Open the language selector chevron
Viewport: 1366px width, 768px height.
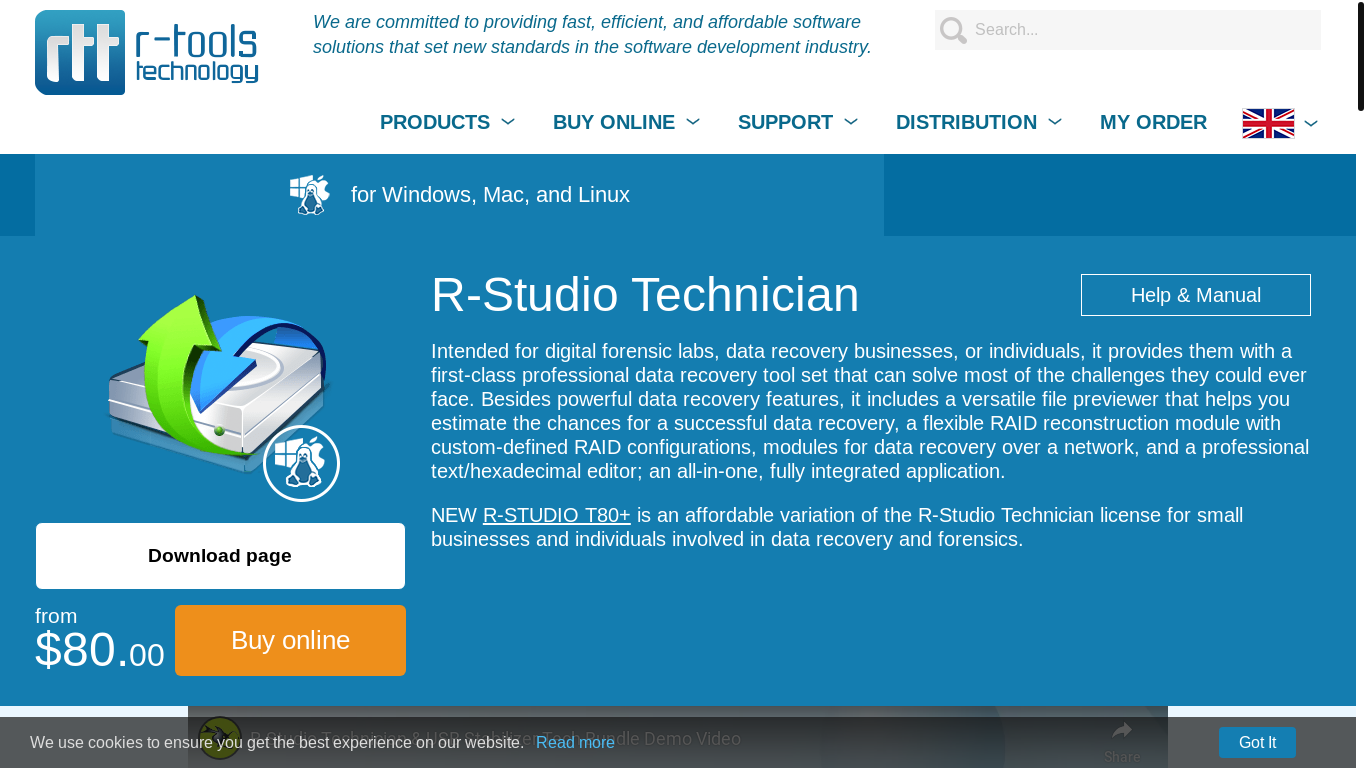[x=1311, y=123]
